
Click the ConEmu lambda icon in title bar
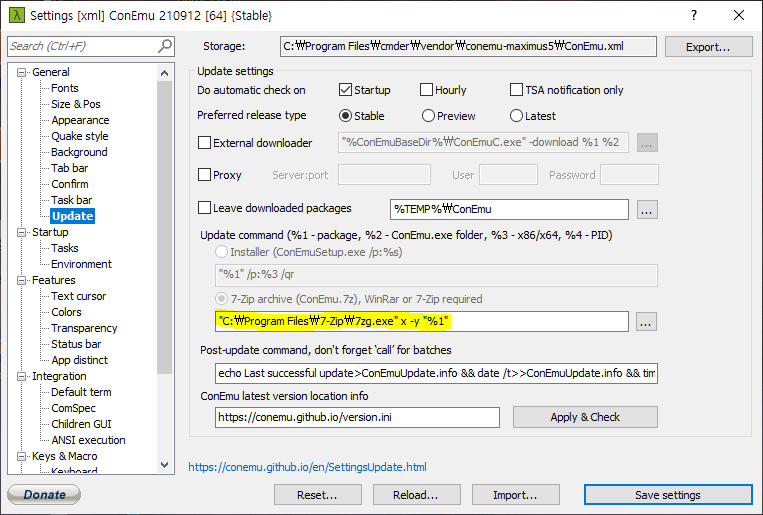[17, 15]
